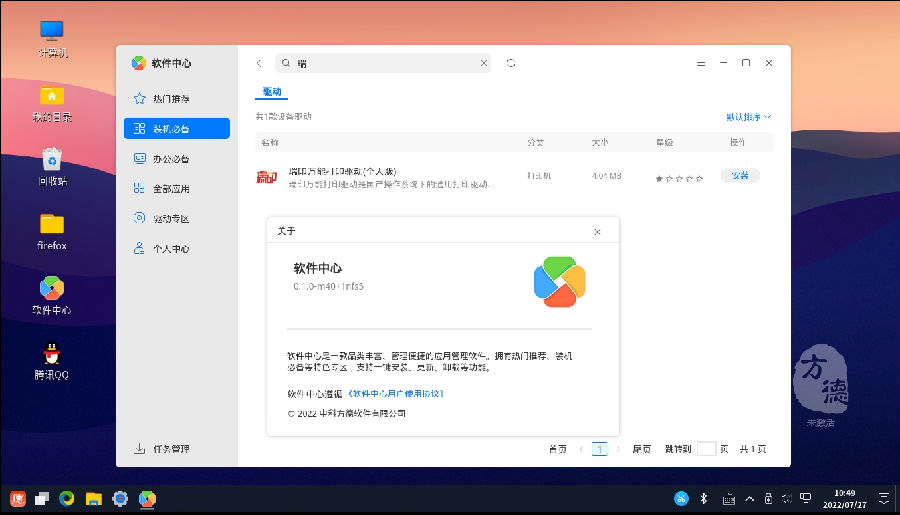Click software center icon on taskbar

pyautogui.click(x=148, y=498)
